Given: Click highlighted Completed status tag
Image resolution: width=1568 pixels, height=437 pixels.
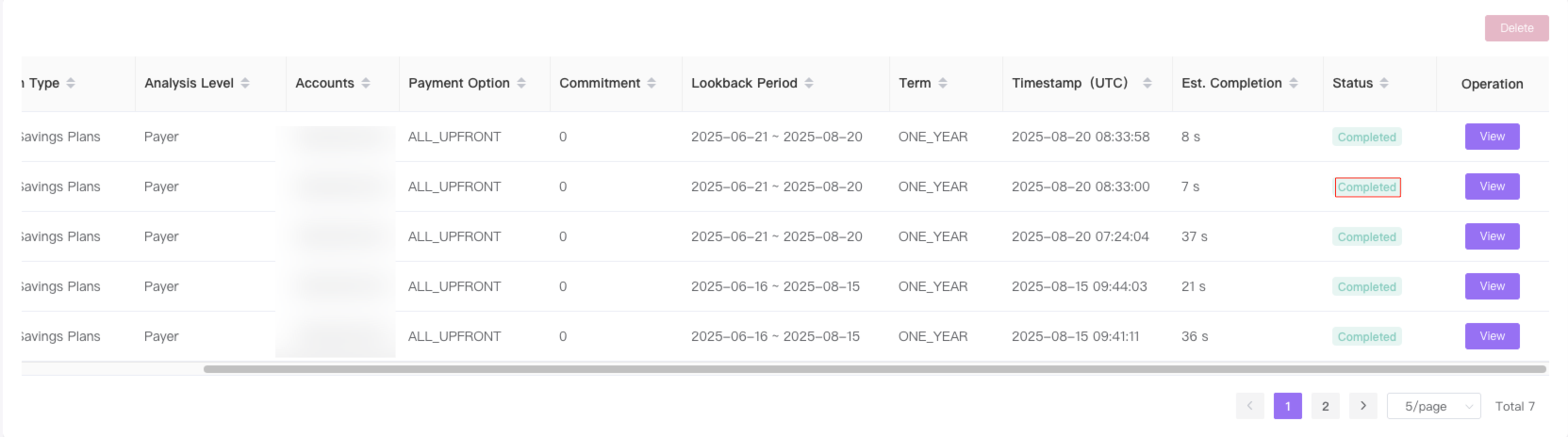Looking at the screenshot, I should point(1367,187).
